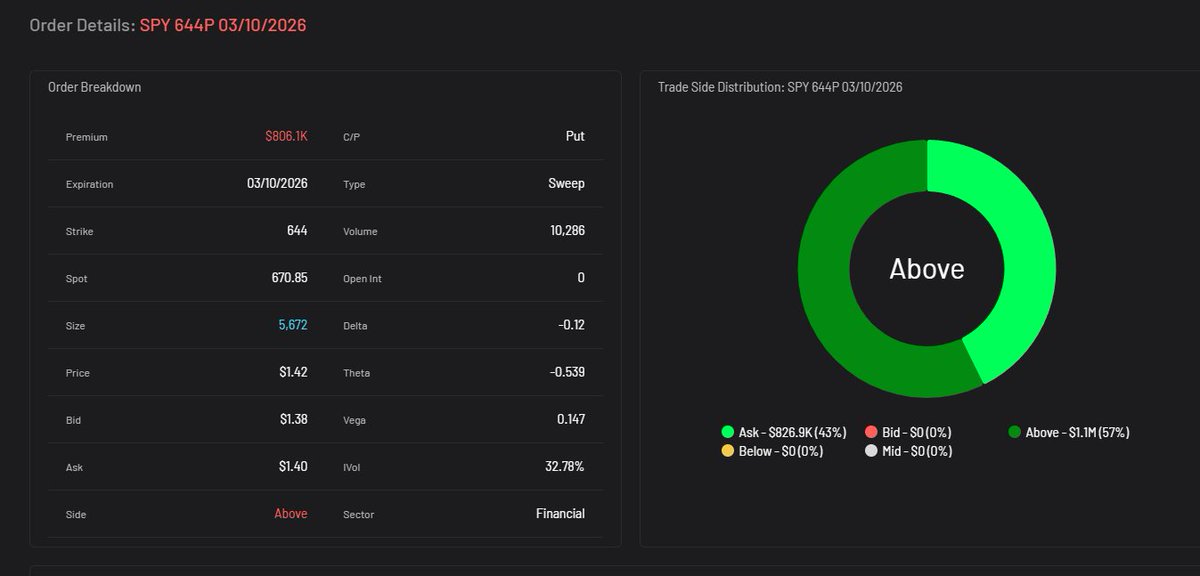The height and width of the screenshot is (576, 1200).
Task: Toggle the Mid legend dot in chart
Action: (x=871, y=451)
